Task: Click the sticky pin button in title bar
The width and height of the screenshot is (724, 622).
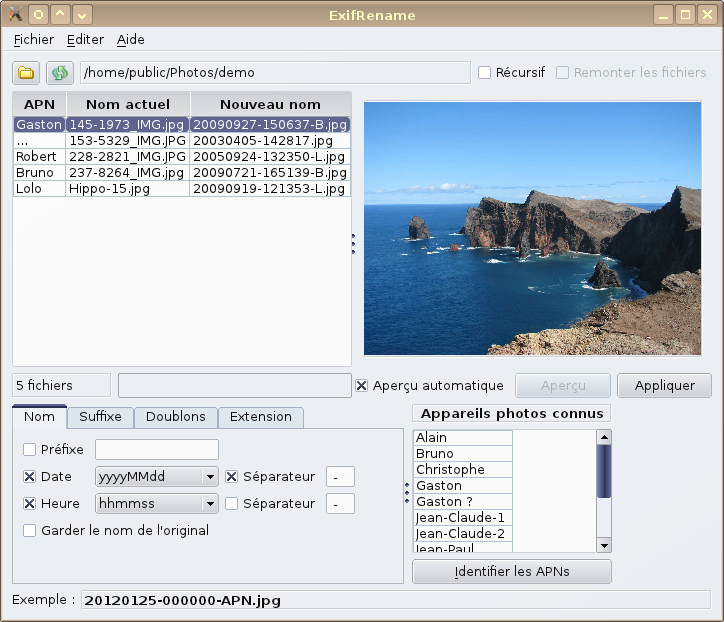Action: 39,15
